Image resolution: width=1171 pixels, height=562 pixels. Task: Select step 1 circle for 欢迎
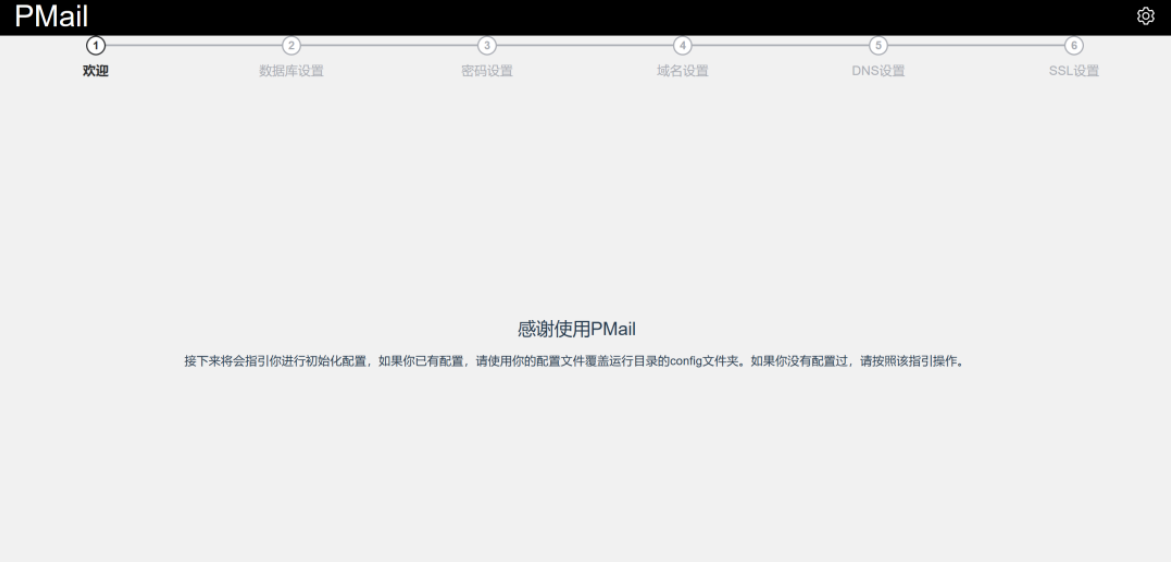click(x=96, y=46)
